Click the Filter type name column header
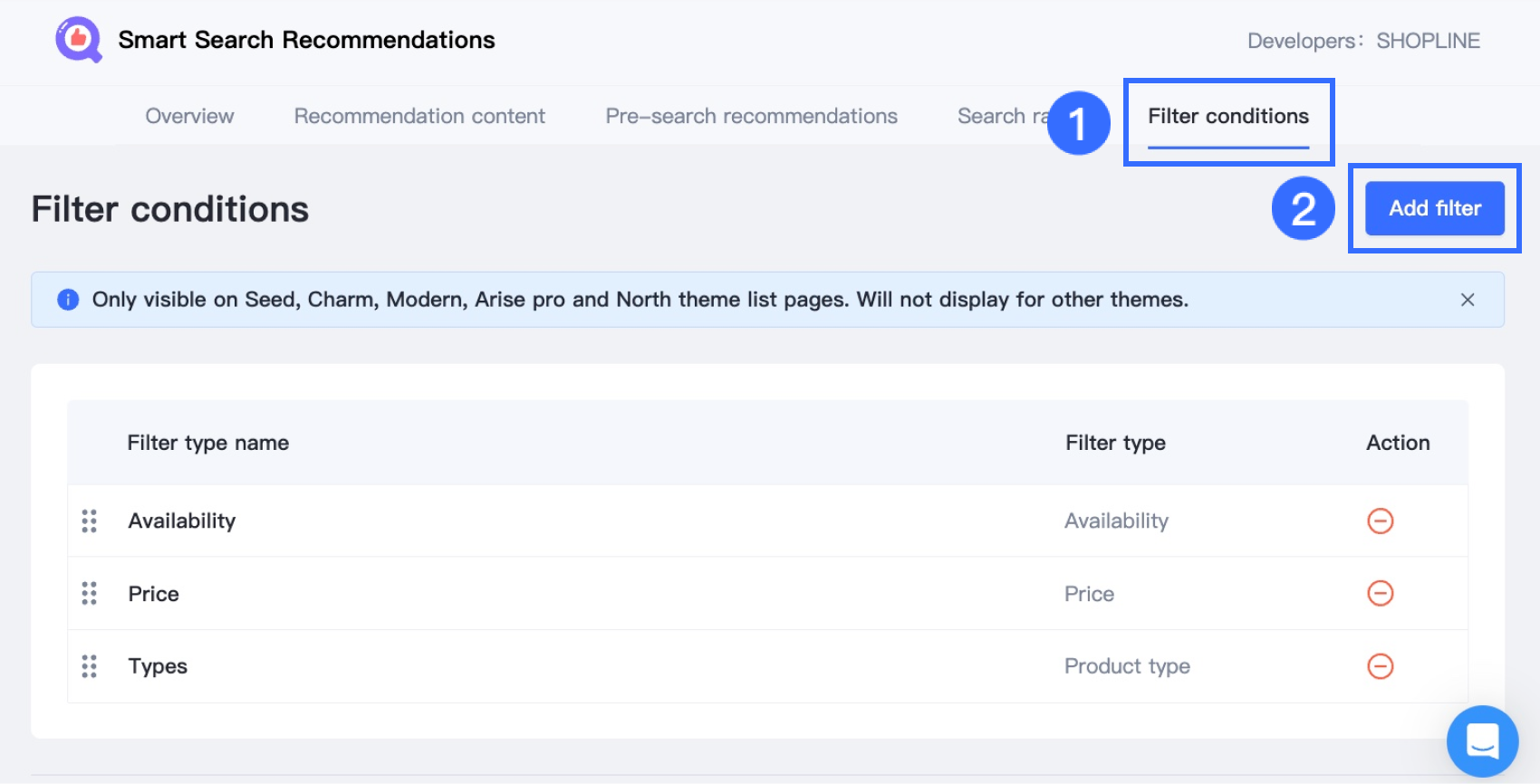The image size is (1540, 784). (207, 443)
